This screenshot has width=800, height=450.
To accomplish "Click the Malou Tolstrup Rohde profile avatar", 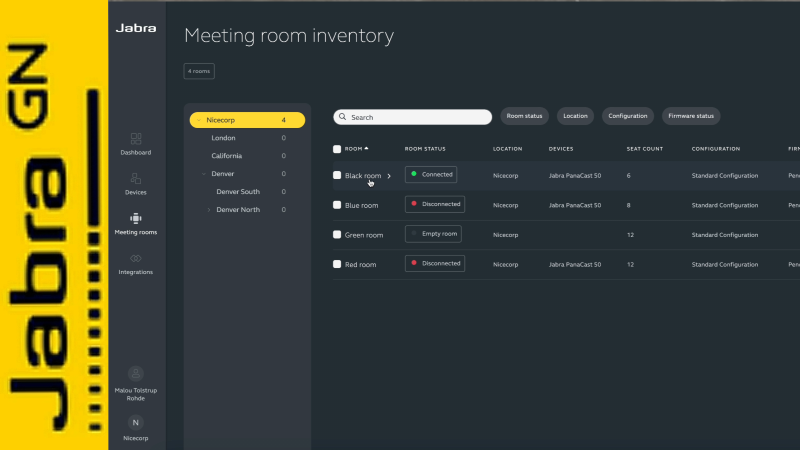I will 136,374.
